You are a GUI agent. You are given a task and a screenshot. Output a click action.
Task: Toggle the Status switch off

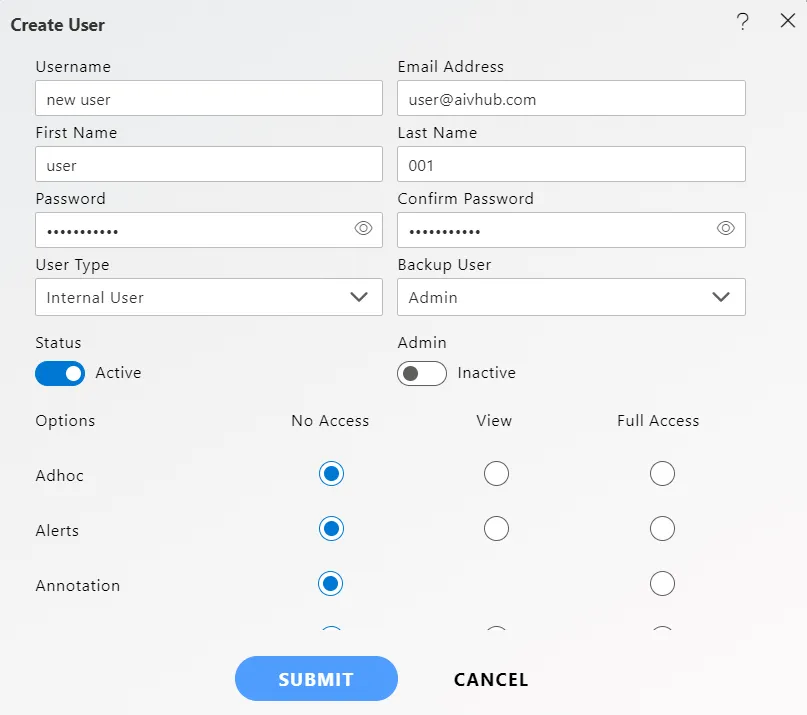pos(60,373)
